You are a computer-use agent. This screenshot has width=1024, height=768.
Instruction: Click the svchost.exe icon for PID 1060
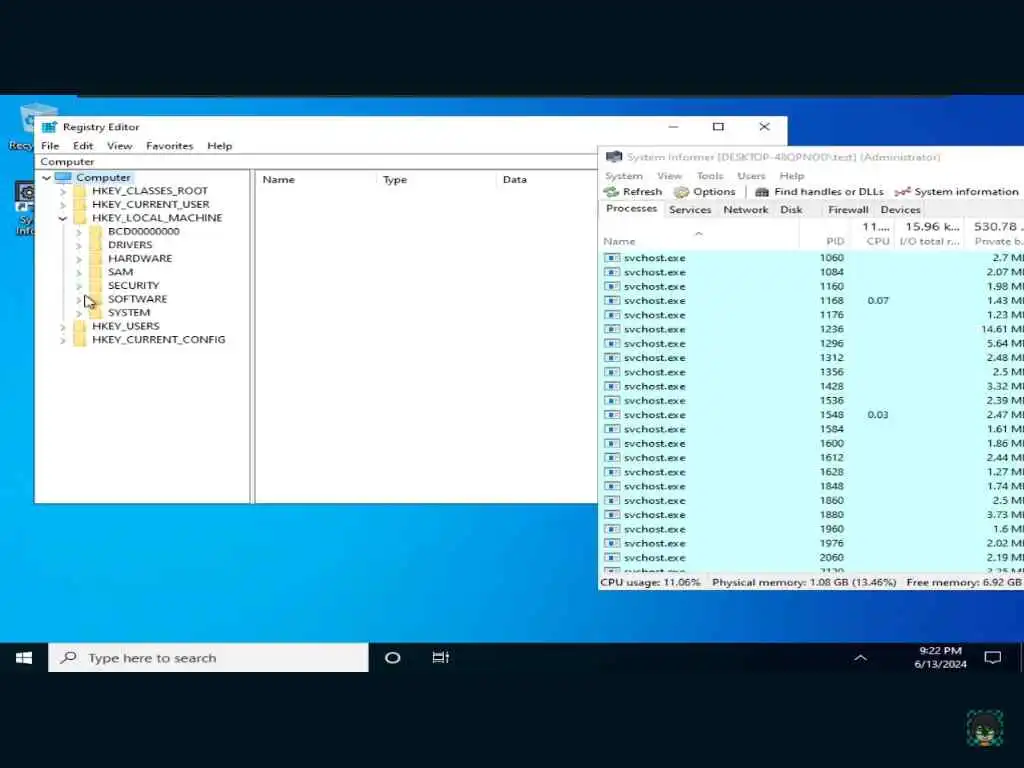pos(612,258)
